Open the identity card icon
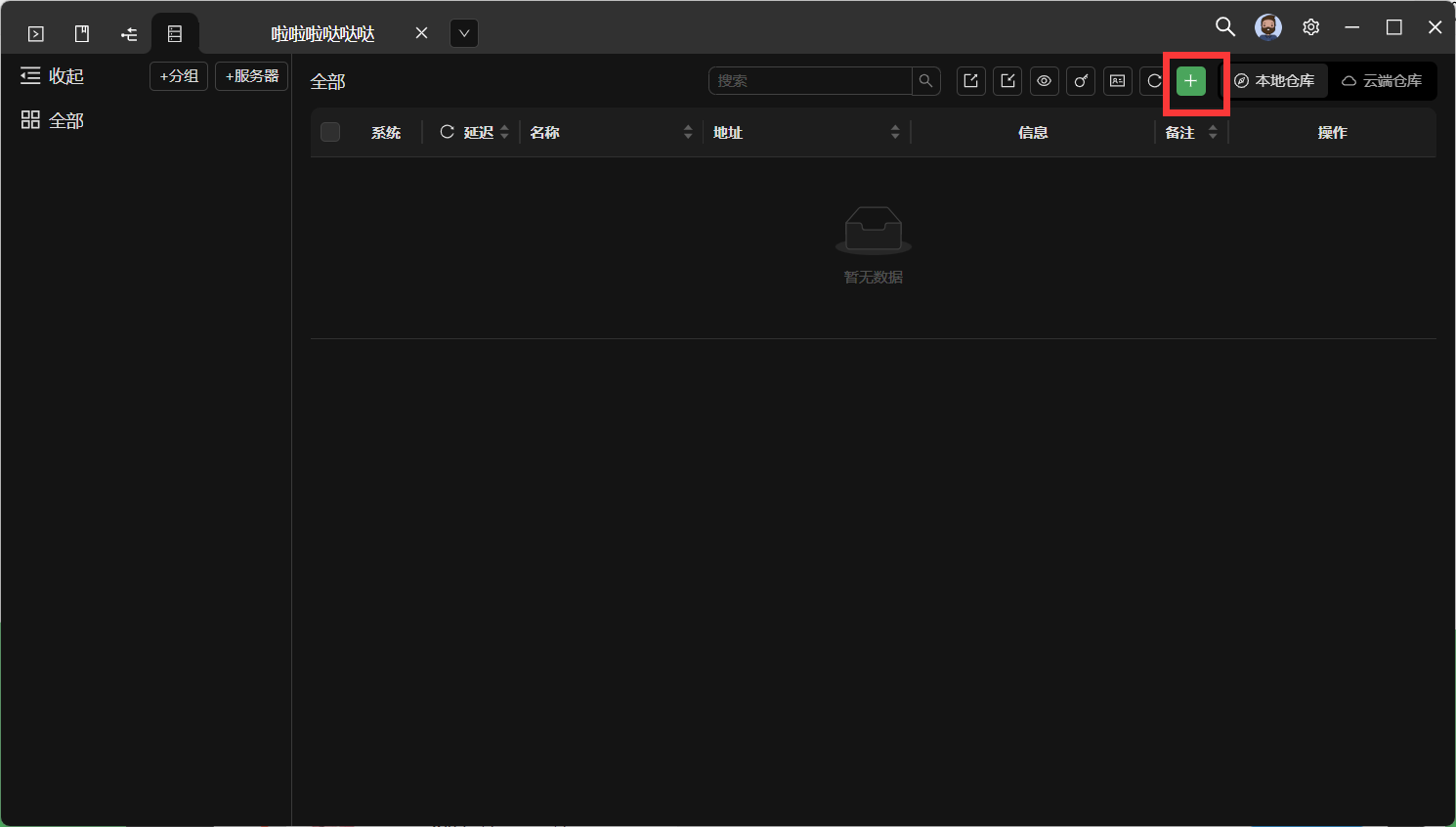 1117,81
